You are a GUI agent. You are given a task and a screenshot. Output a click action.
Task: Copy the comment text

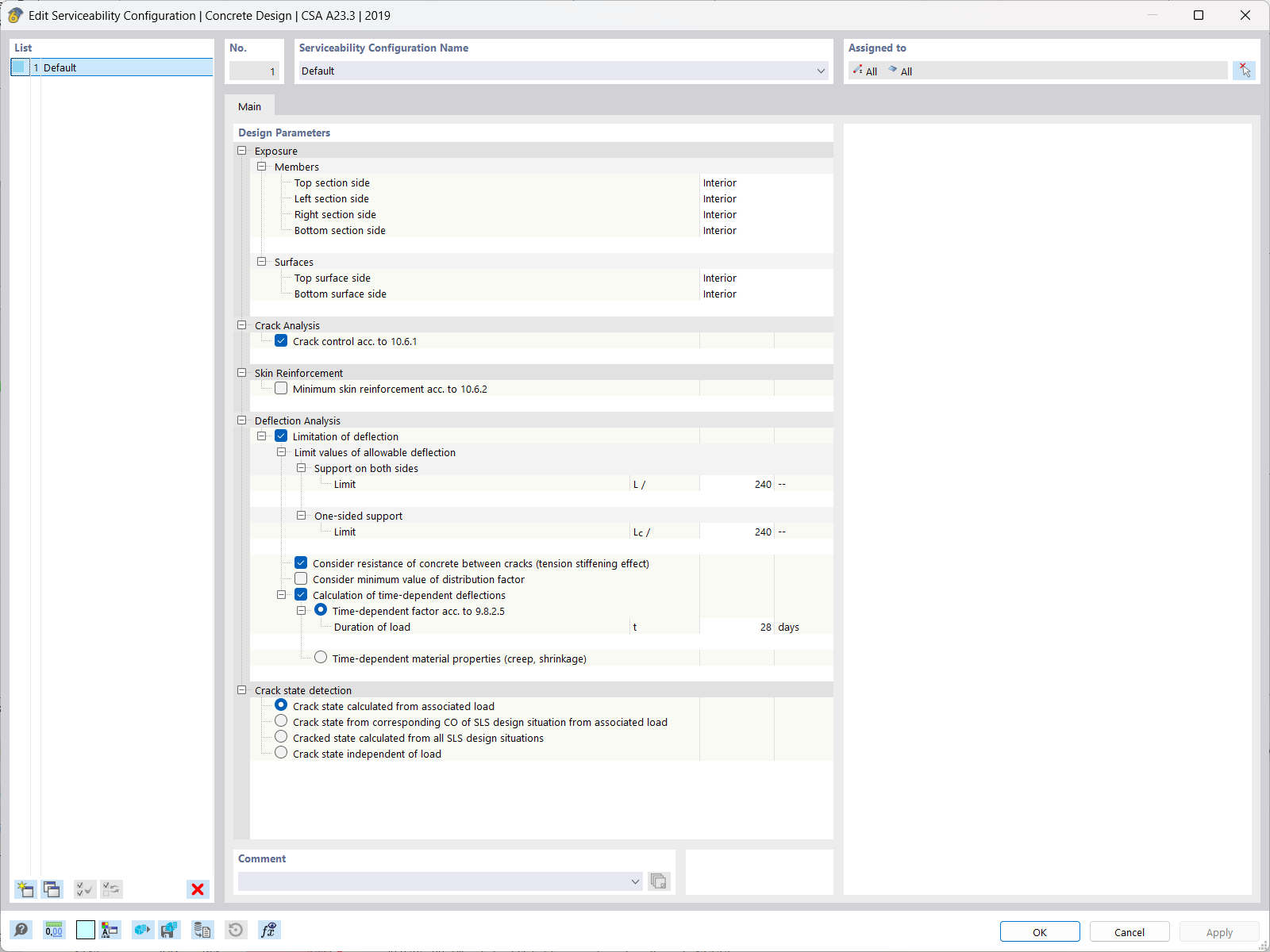(658, 881)
